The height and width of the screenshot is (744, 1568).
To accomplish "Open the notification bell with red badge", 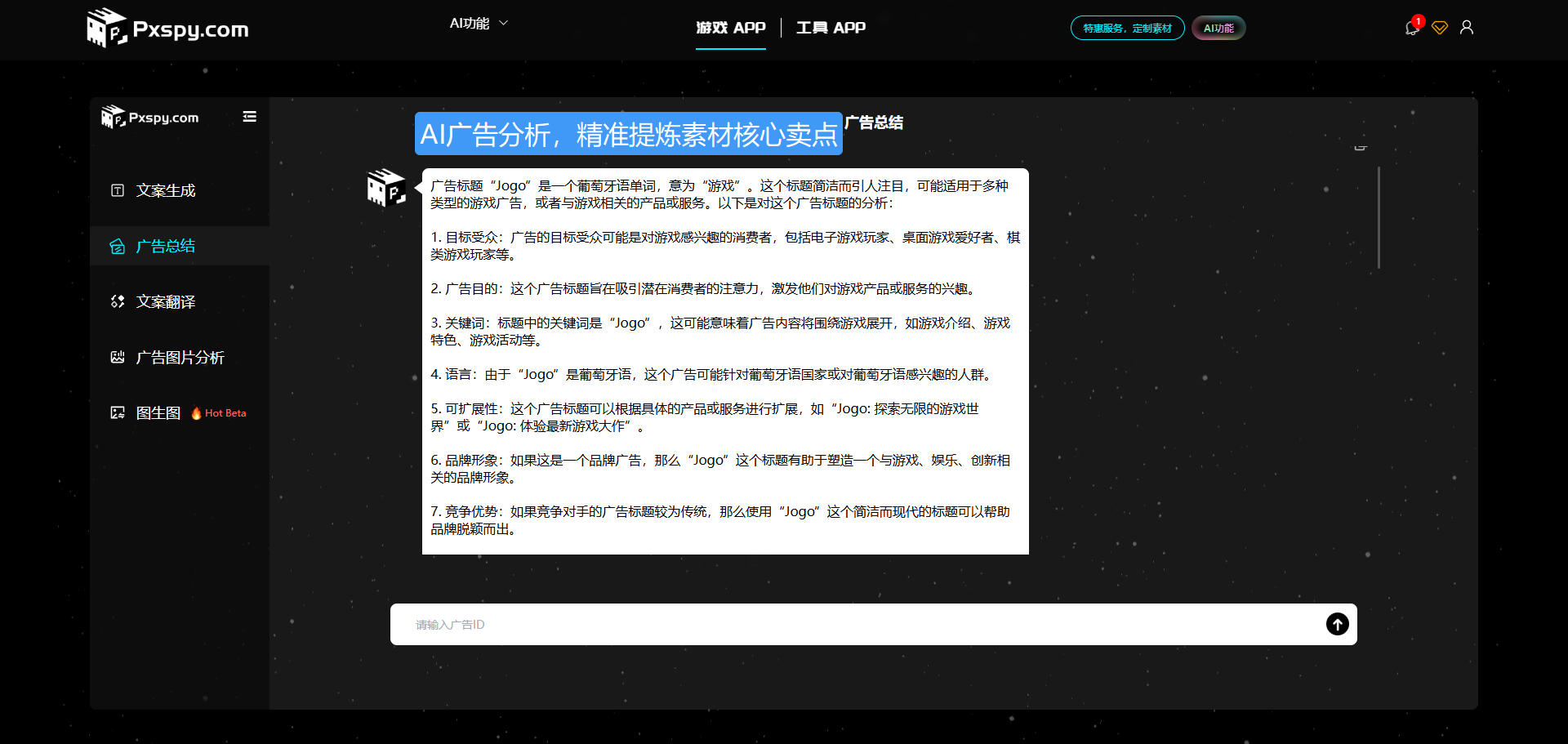I will coord(1412,28).
